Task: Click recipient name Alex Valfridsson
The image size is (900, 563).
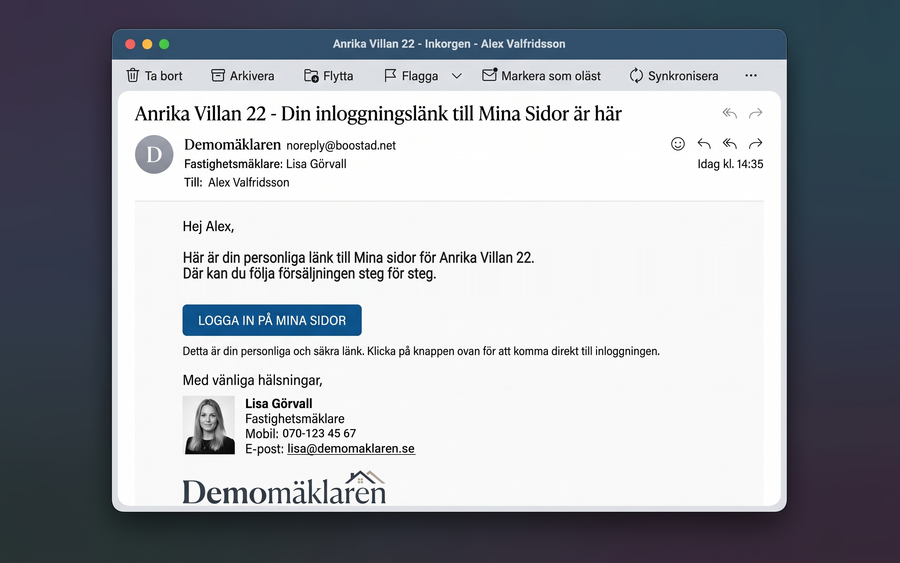Action: pos(249,183)
